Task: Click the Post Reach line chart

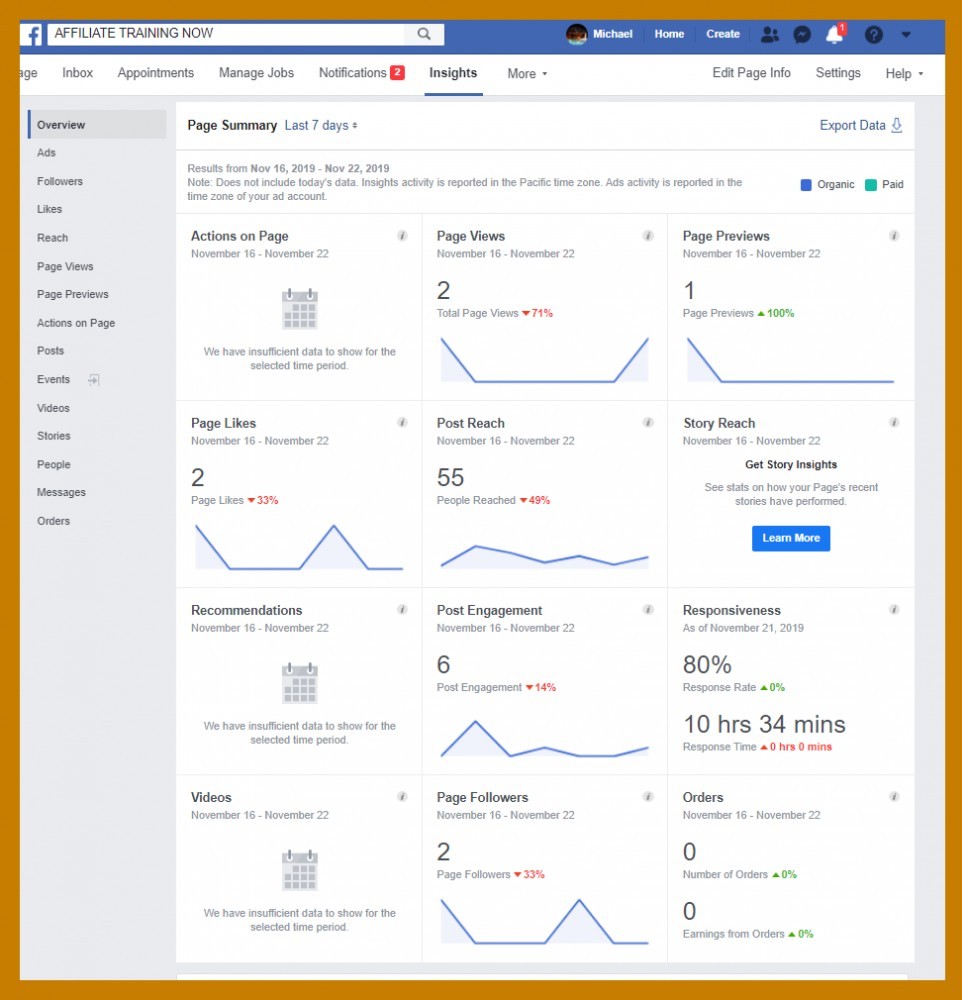Action: click(x=544, y=556)
